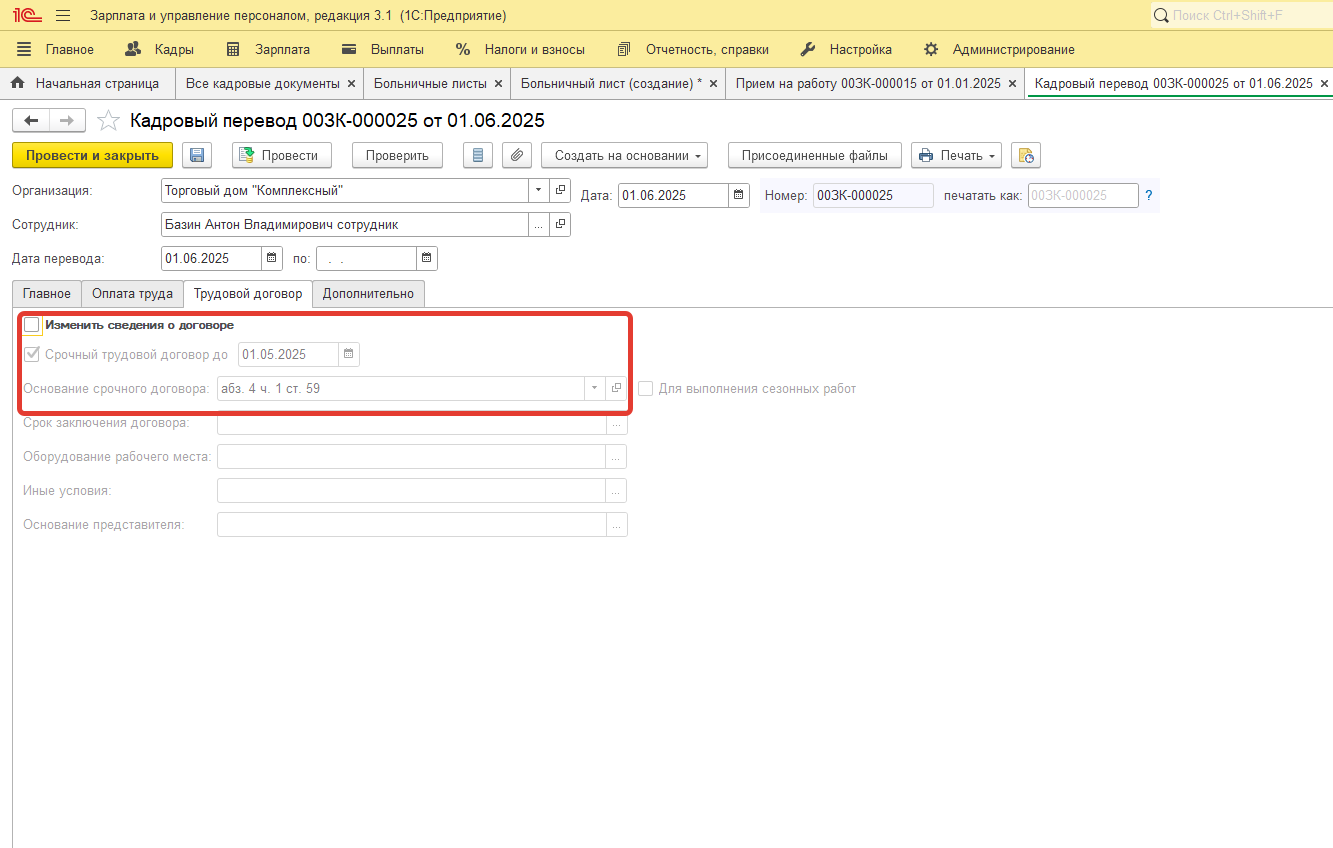Open the Организация record via its open icon
Viewport: 1333px width, 848px height.
click(x=560, y=190)
